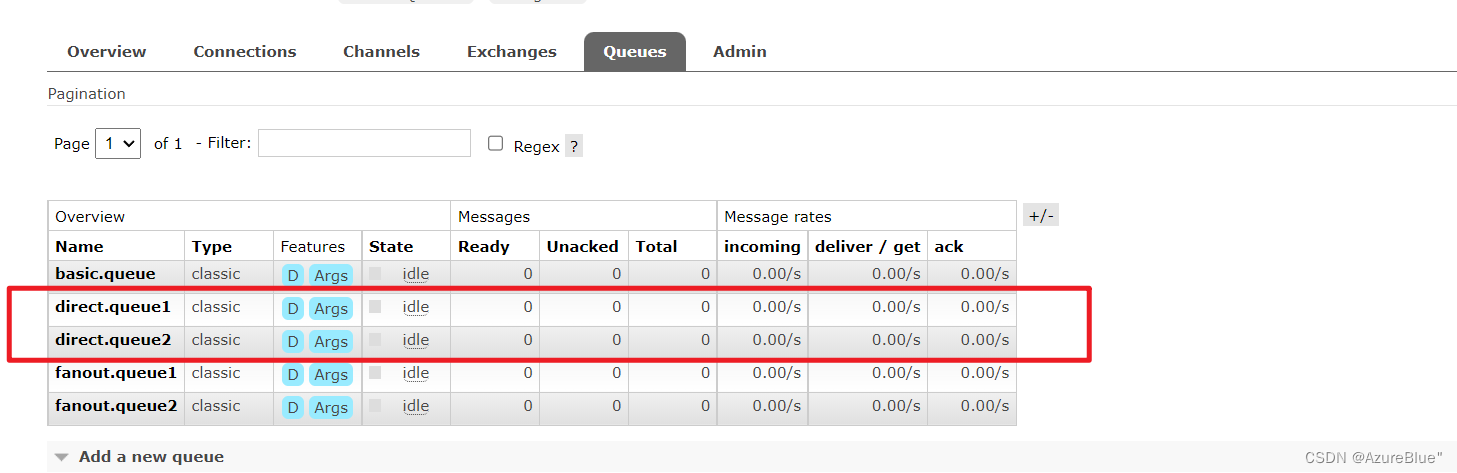Click the state indicator square for fanout.queue1

pyautogui.click(x=375, y=372)
